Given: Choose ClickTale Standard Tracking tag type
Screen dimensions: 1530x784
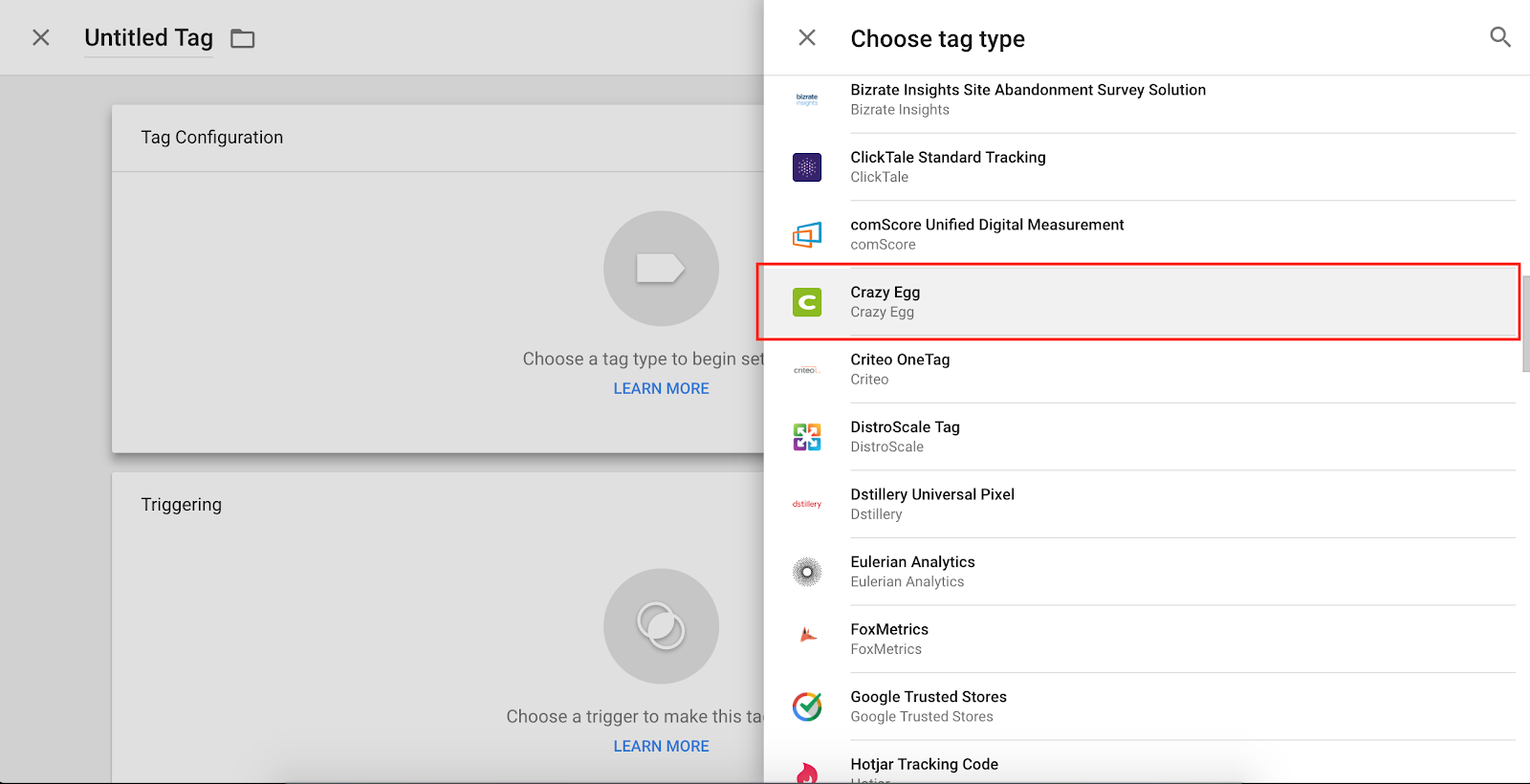Looking at the screenshot, I should (1140, 167).
